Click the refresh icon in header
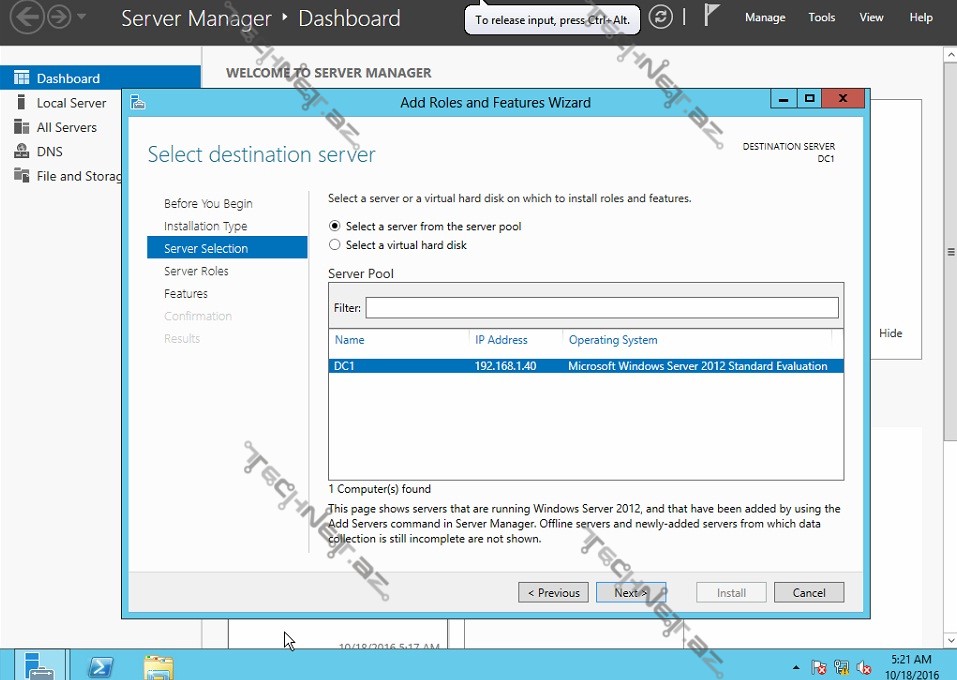 pos(660,17)
